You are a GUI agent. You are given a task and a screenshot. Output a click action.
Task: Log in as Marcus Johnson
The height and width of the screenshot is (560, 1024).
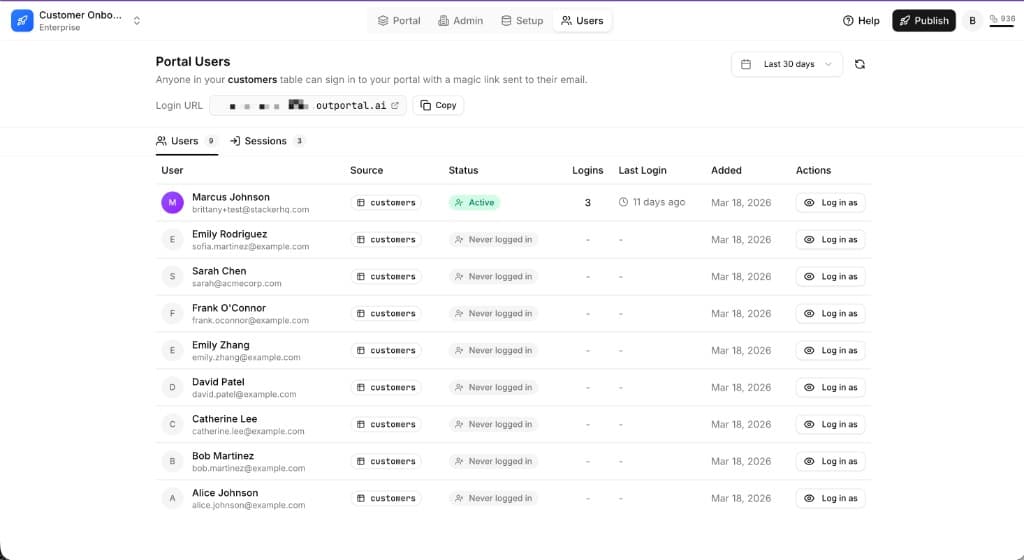(x=831, y=202)
